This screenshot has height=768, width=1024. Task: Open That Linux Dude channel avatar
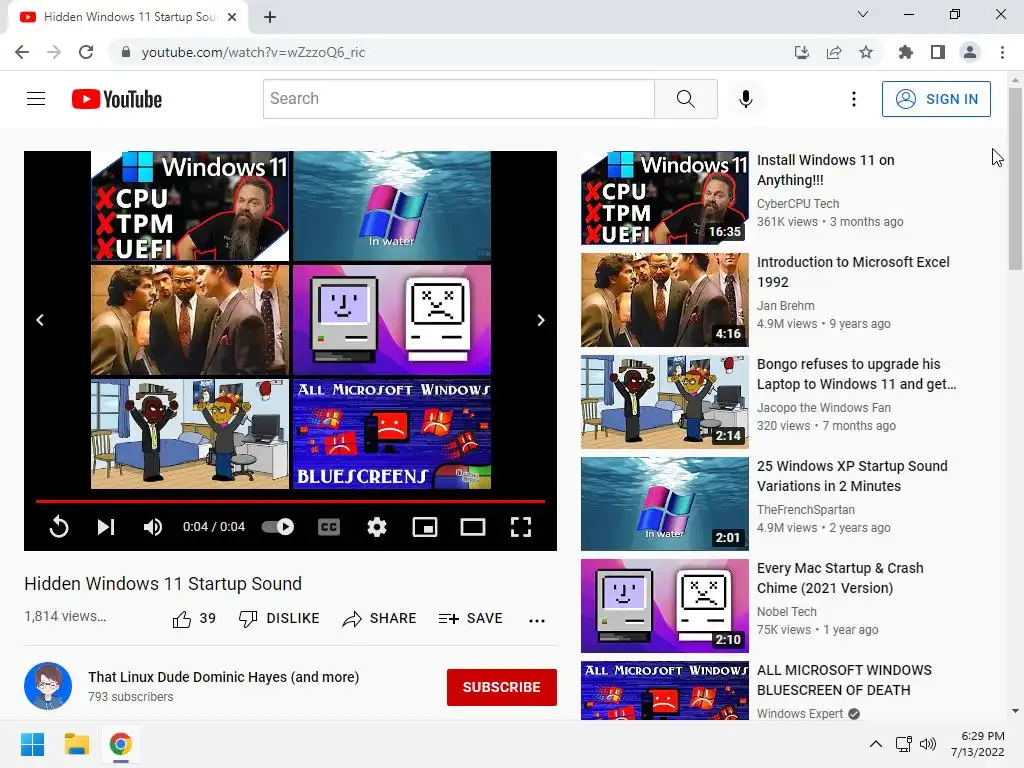point(48,686)
